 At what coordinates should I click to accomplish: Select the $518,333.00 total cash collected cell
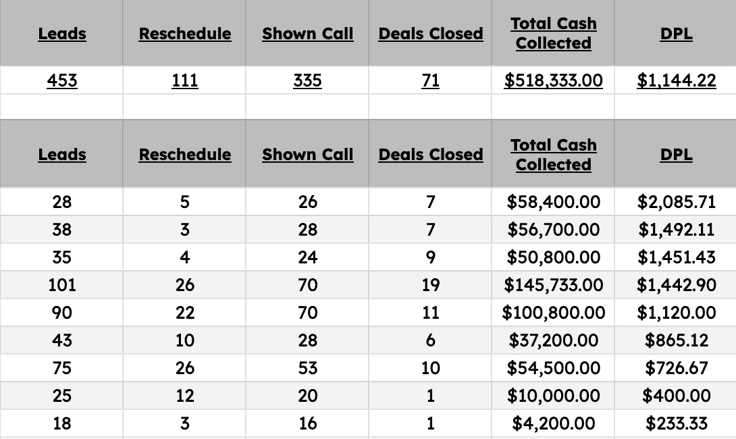553,81
